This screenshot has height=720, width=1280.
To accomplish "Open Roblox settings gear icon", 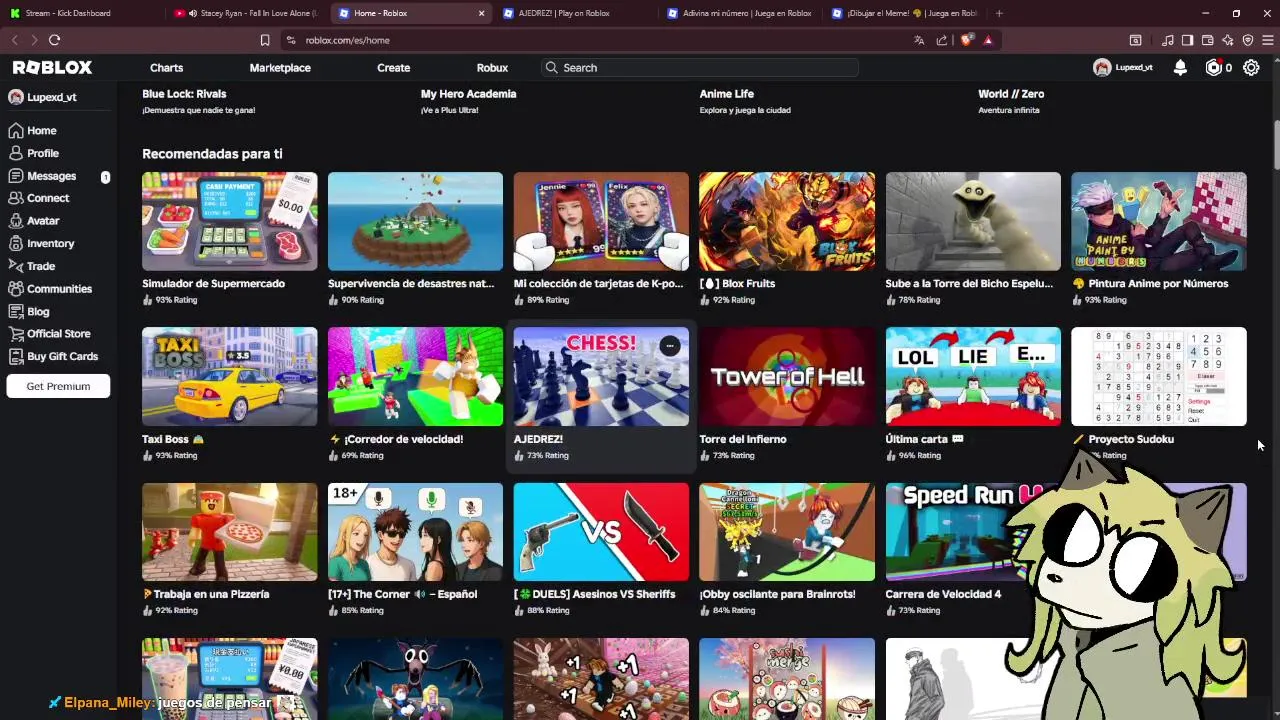I will point(1251,67).
